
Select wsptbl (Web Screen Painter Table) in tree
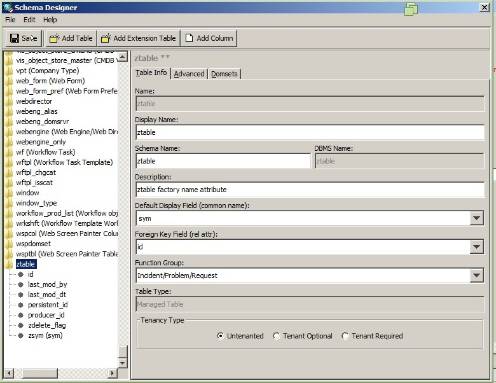tap(67, 254)
